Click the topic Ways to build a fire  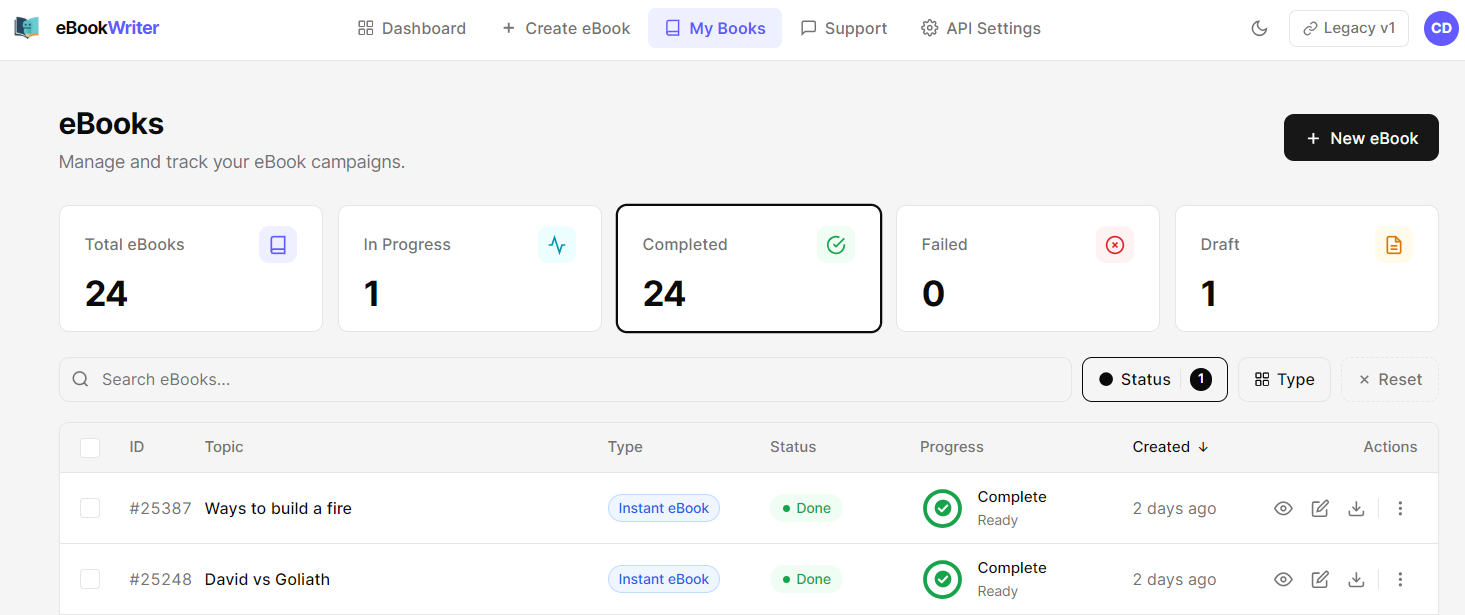[278, 508]
